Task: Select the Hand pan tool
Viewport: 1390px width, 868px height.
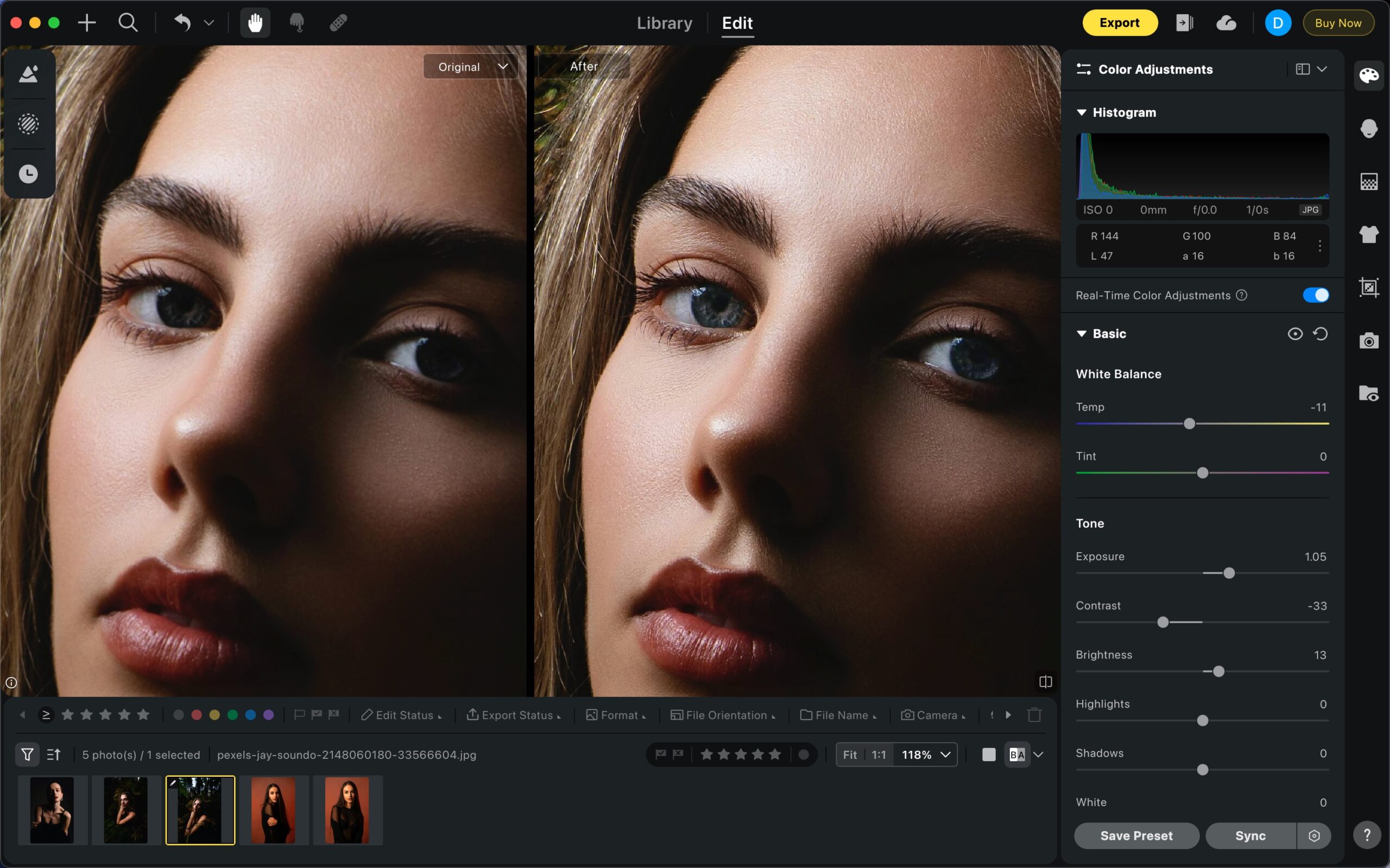Action: tap(255, 23)
